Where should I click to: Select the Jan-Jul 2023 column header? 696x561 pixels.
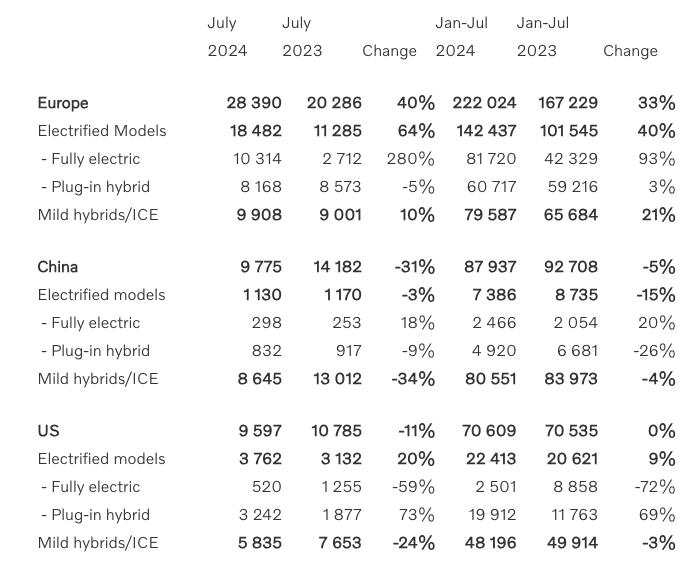point(543,37)
